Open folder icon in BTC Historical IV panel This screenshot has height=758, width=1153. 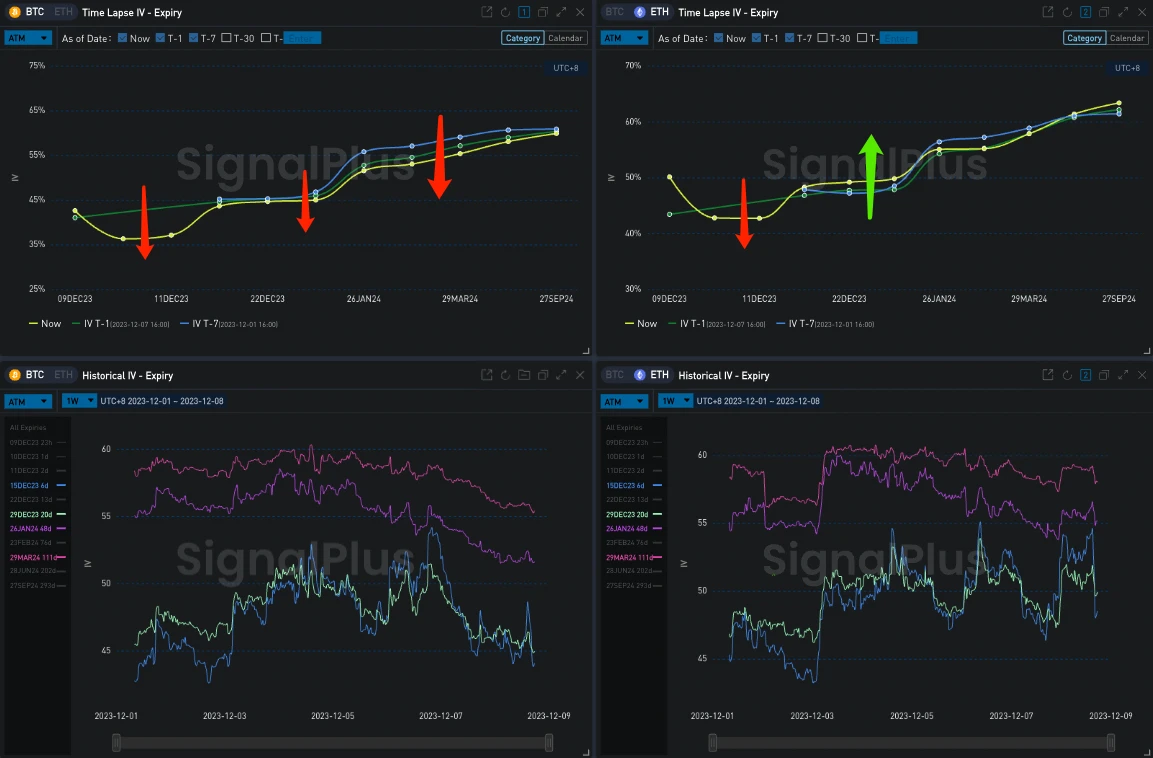coord(523,375)
